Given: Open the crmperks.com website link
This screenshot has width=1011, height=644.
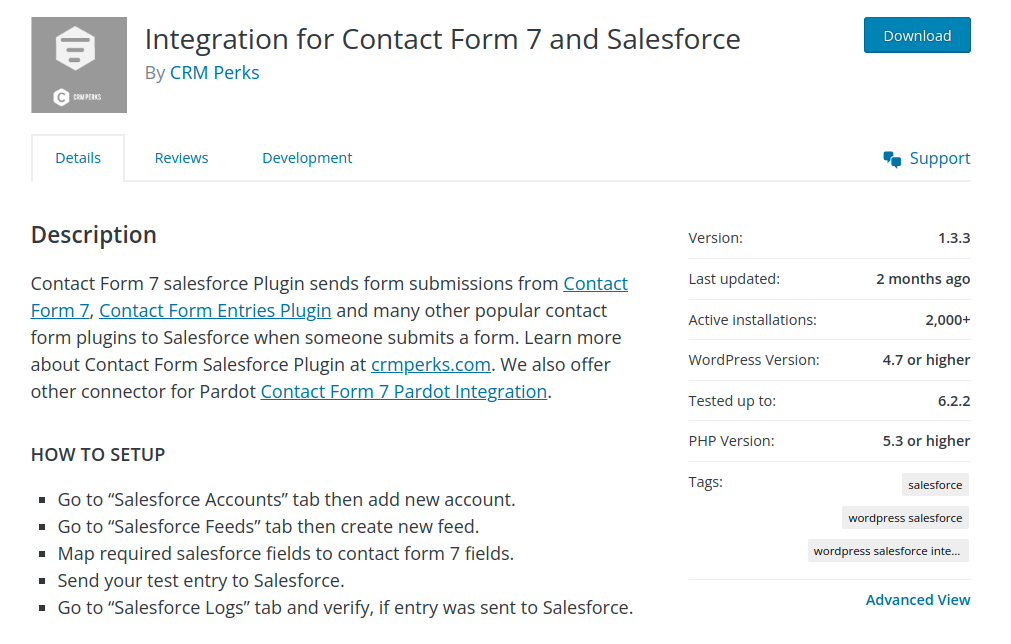Looking at the screenshot, I should 430,364.
